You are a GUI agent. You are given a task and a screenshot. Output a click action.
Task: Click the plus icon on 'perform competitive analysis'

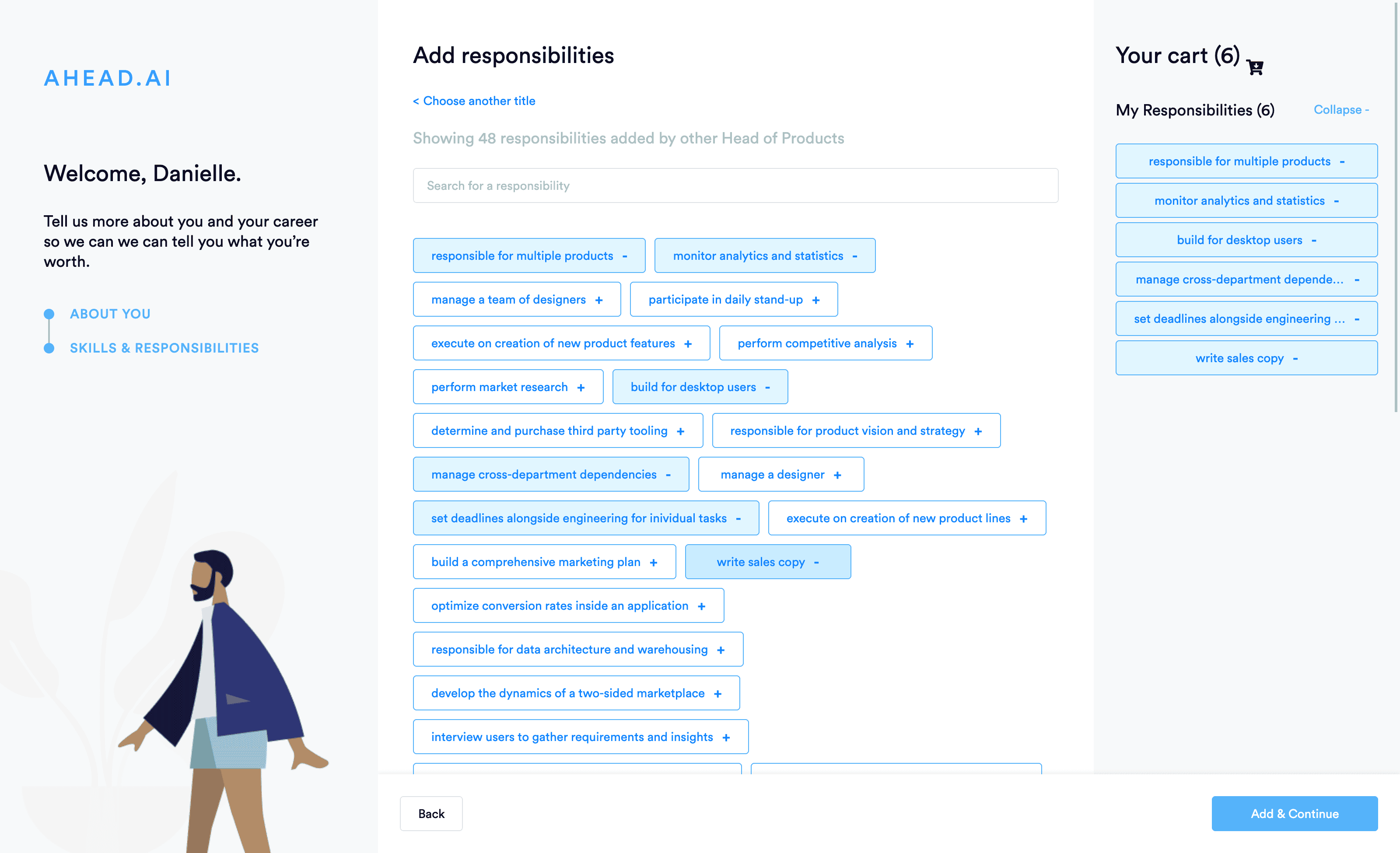[910, 343]
